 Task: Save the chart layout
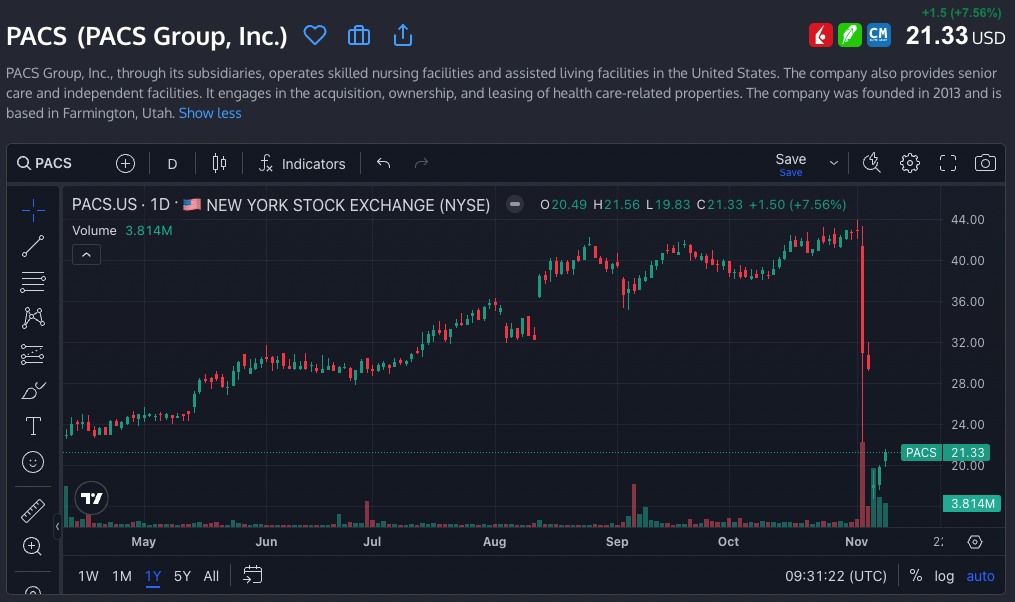pyautogui.click(x=790, y=164)
